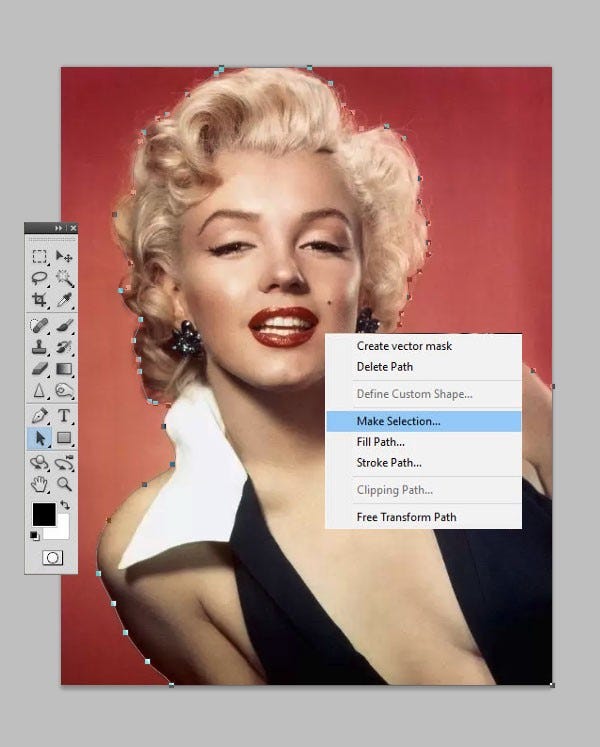
Task: Select the 3D Camera Orbit tool
Action: point(64,463)
